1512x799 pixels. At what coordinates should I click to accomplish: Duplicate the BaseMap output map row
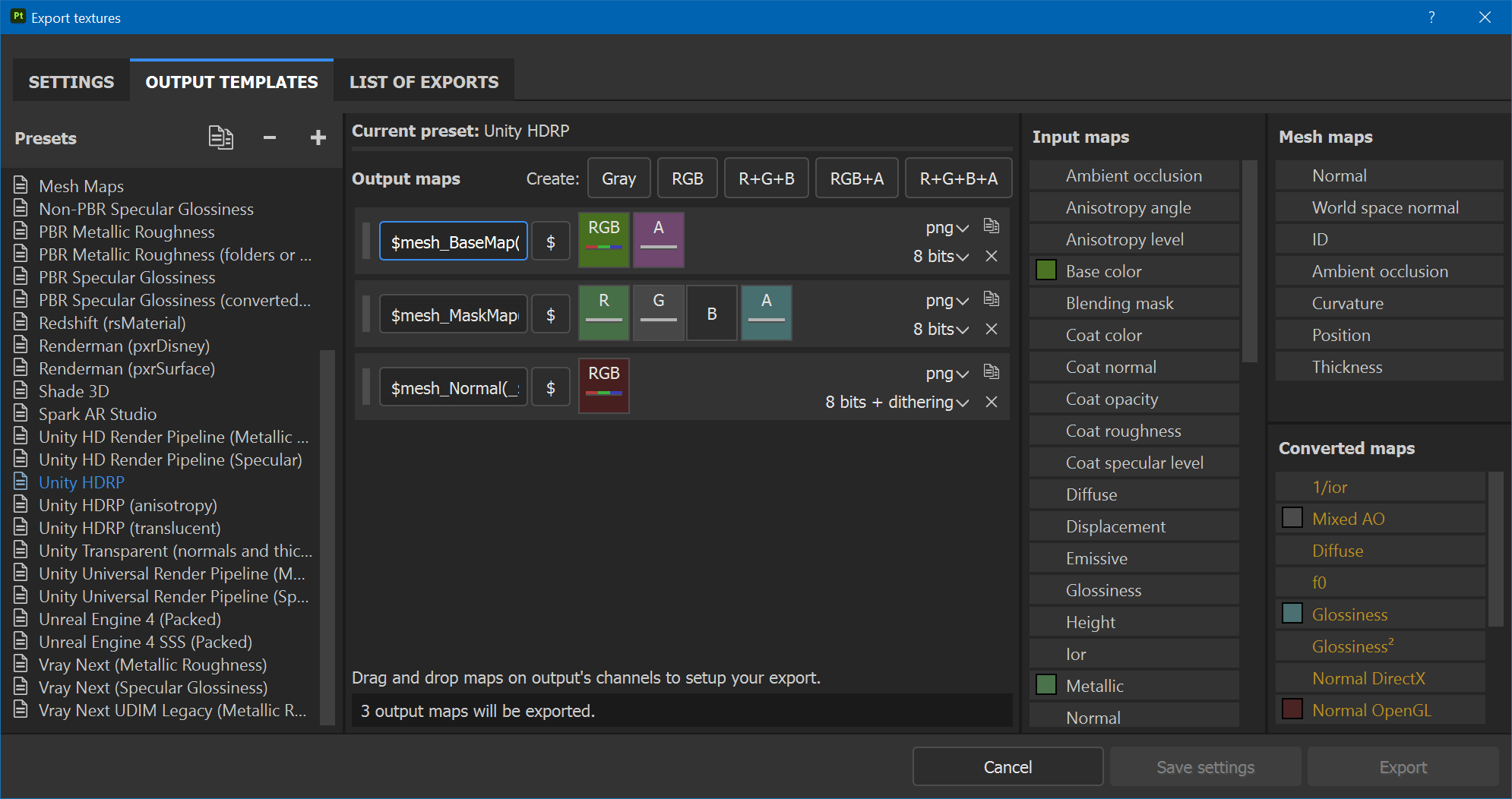coord(992,226)
